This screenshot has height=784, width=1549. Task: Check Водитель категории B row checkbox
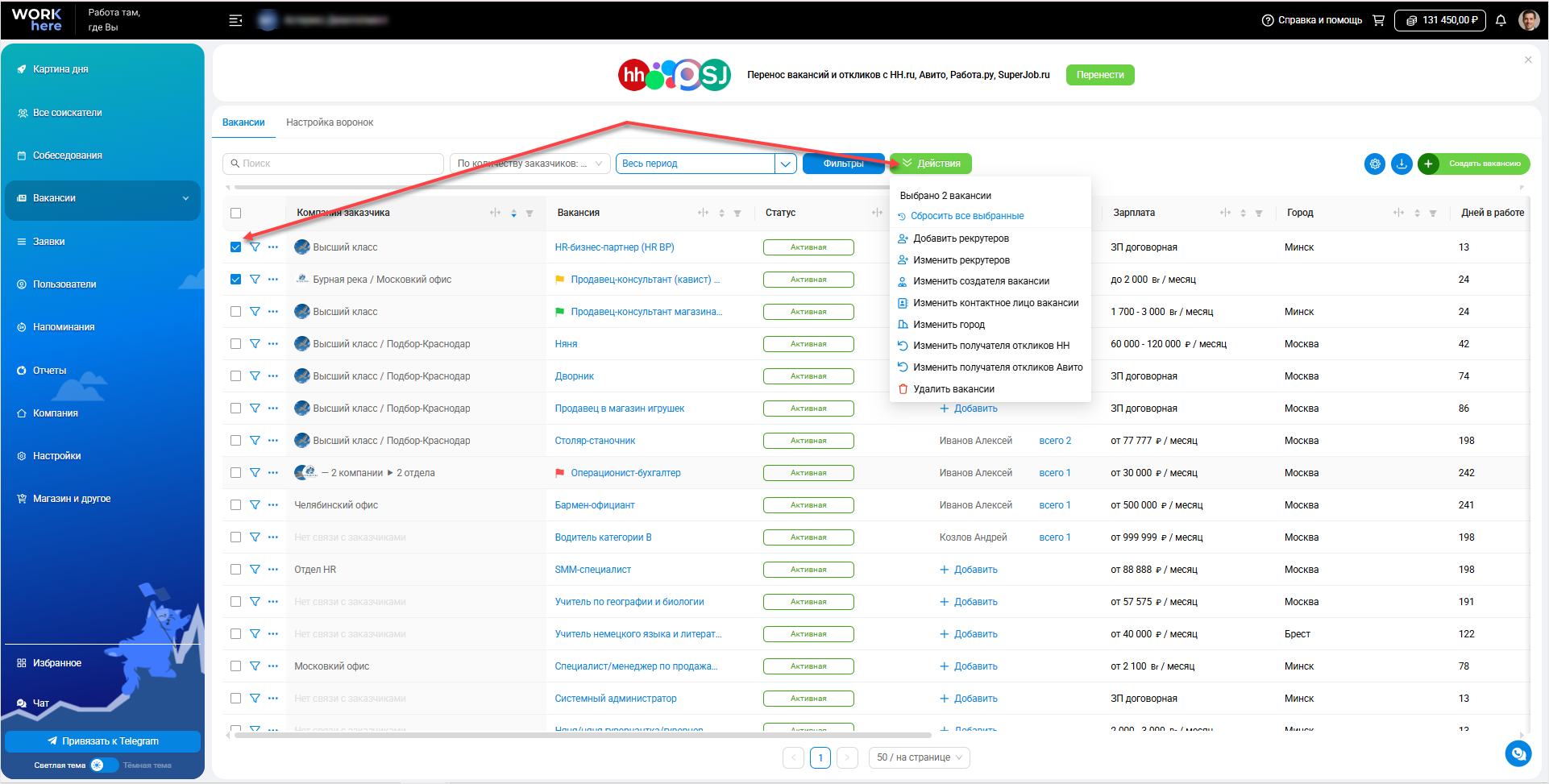tap(235, 537)
